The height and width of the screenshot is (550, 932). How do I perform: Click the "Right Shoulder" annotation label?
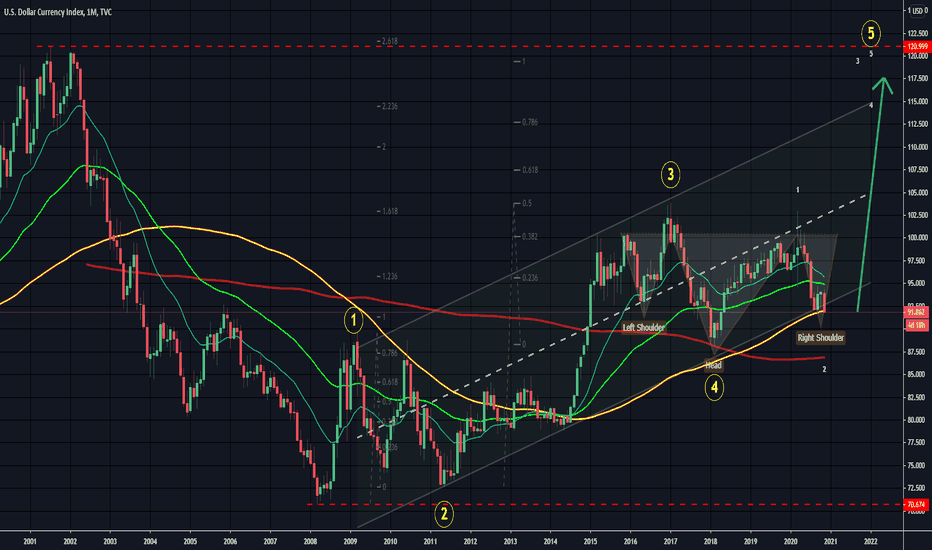click(820, 338)
